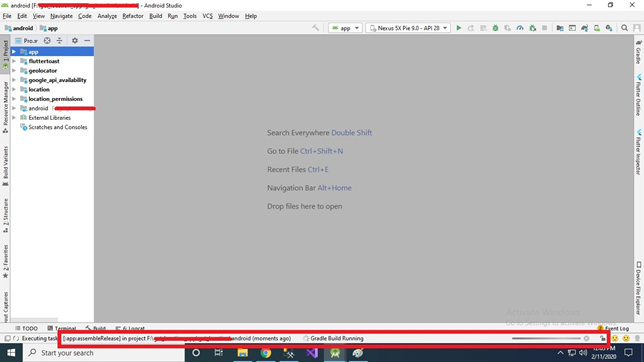Image resolution: width=644 pixels, height=362 pixels.
Task: Build project with the hammer icon
Action: coord(315,28)
